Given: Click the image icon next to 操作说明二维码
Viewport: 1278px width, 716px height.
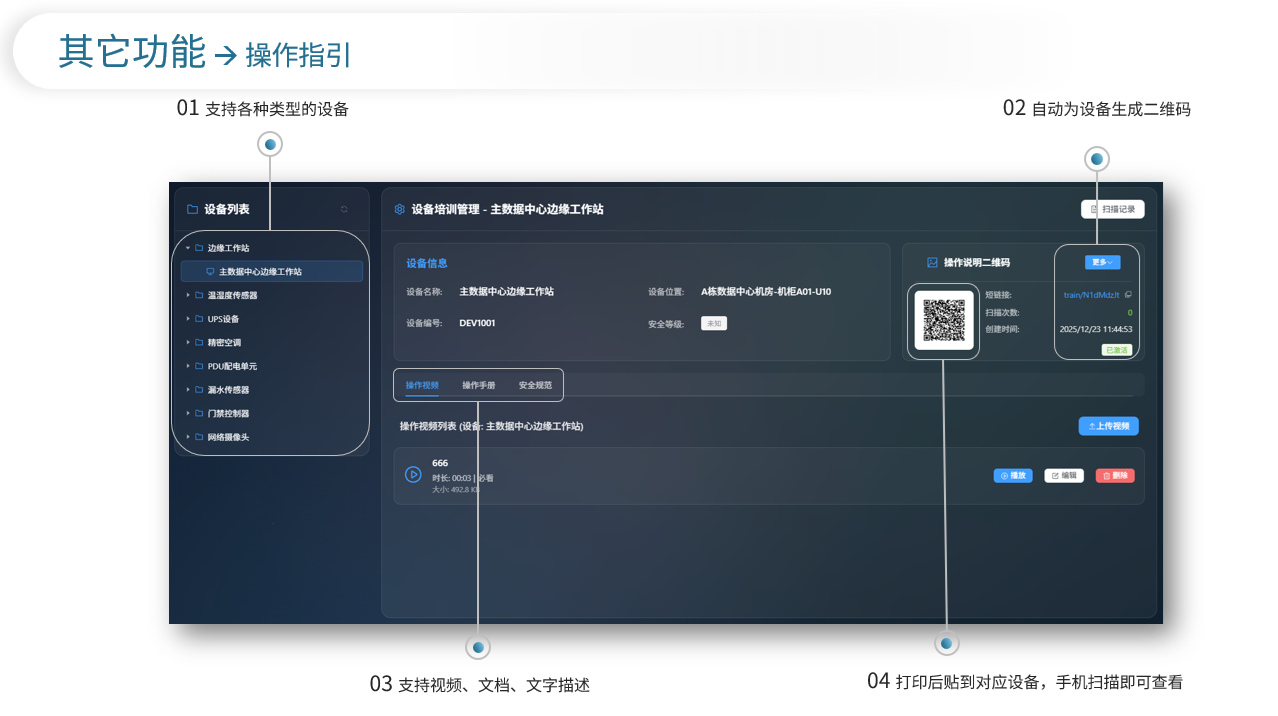Looking at the screenshot, I should 932,263.
